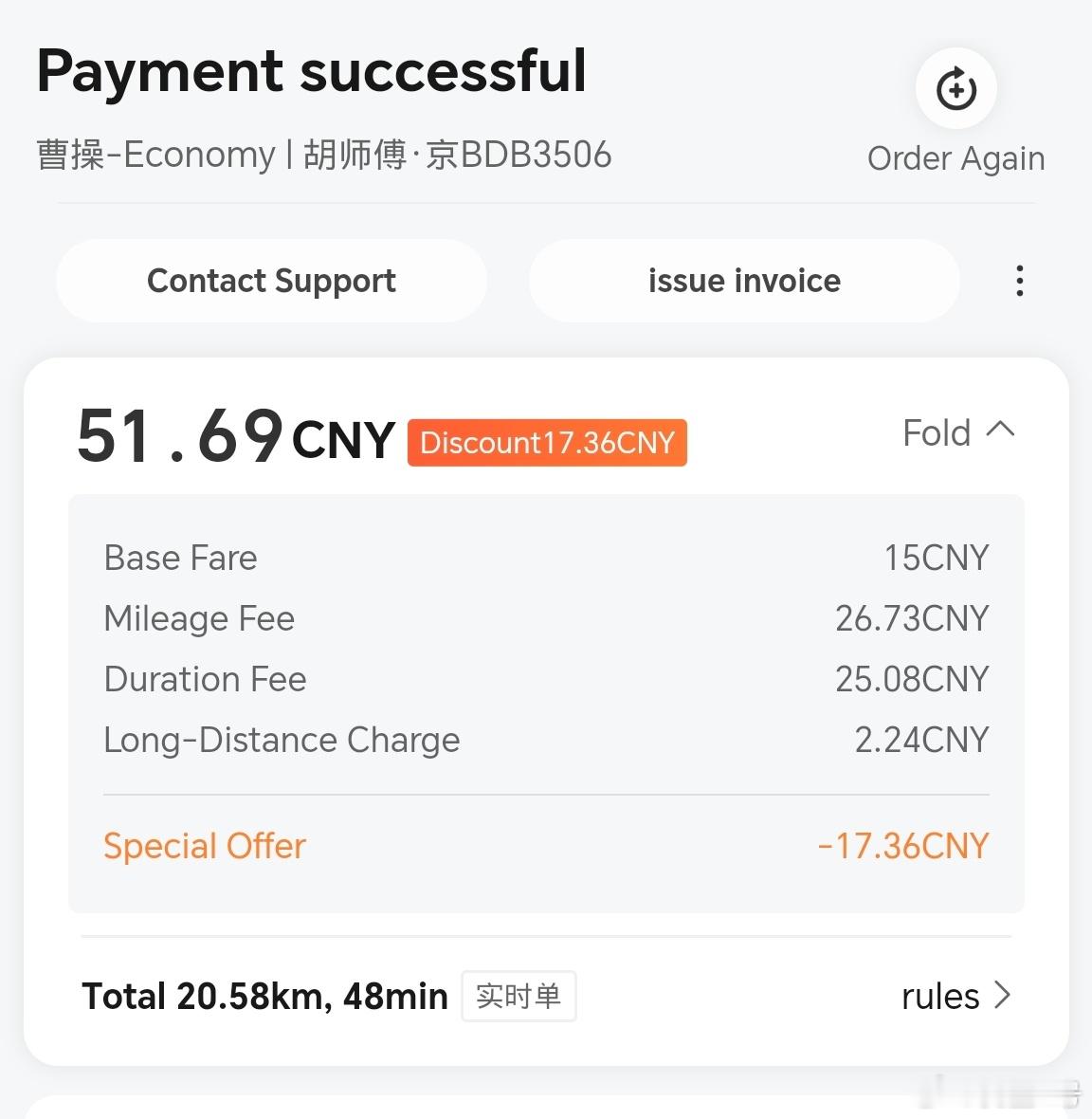The height and width of the screenshot is (1119, 1092).
Task: Tap the Base Fare row
Action: click(546, 558)
